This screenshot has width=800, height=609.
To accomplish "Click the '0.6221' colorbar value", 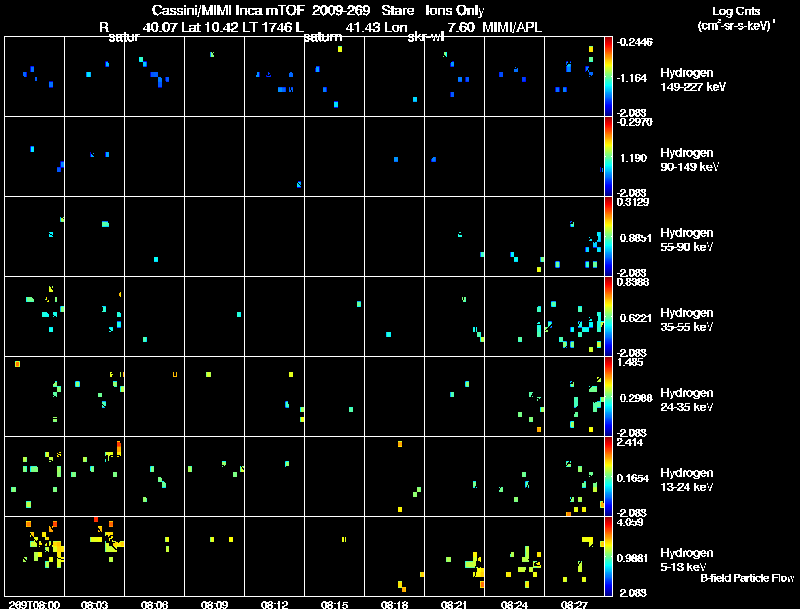I will coord(635,318).
